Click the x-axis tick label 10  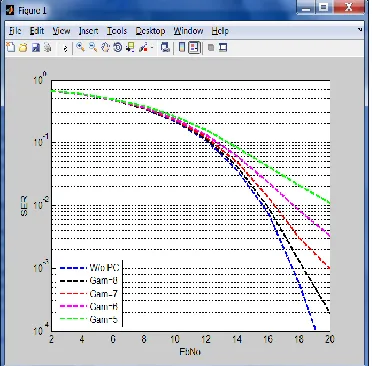pyautogui.click(x=175, y=339)
